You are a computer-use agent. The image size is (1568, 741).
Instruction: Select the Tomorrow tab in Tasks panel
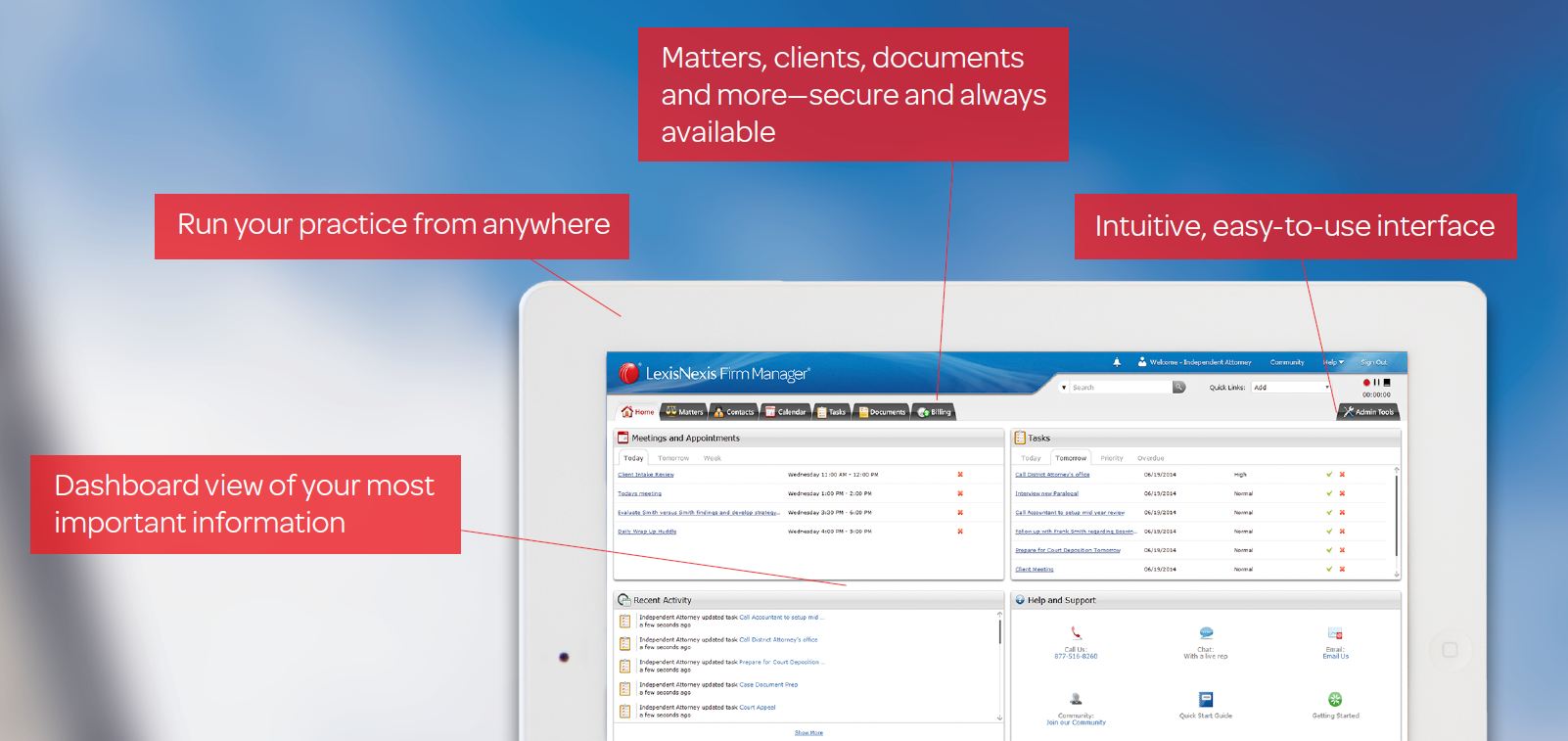point(1071,458)
